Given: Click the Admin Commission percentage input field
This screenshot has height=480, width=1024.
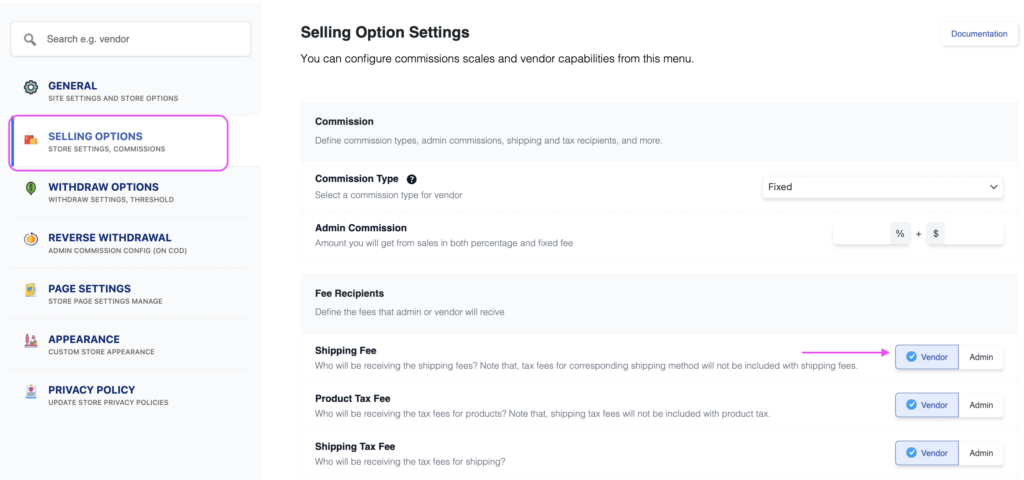Looking at the screenshot, I should [x=862, y=234].
